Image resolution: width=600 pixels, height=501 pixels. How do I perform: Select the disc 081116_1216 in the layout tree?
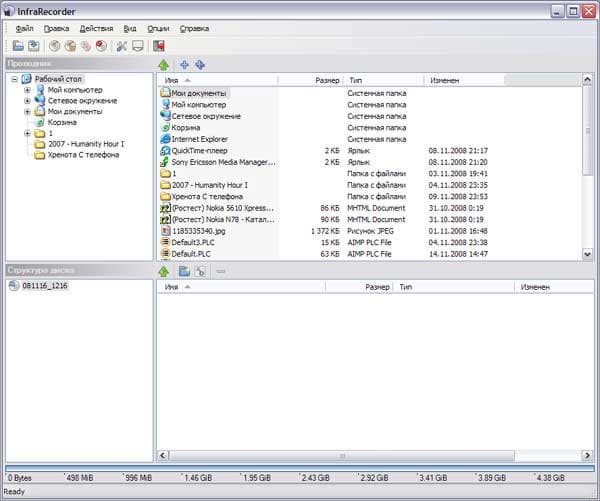[x=45, y=286]
